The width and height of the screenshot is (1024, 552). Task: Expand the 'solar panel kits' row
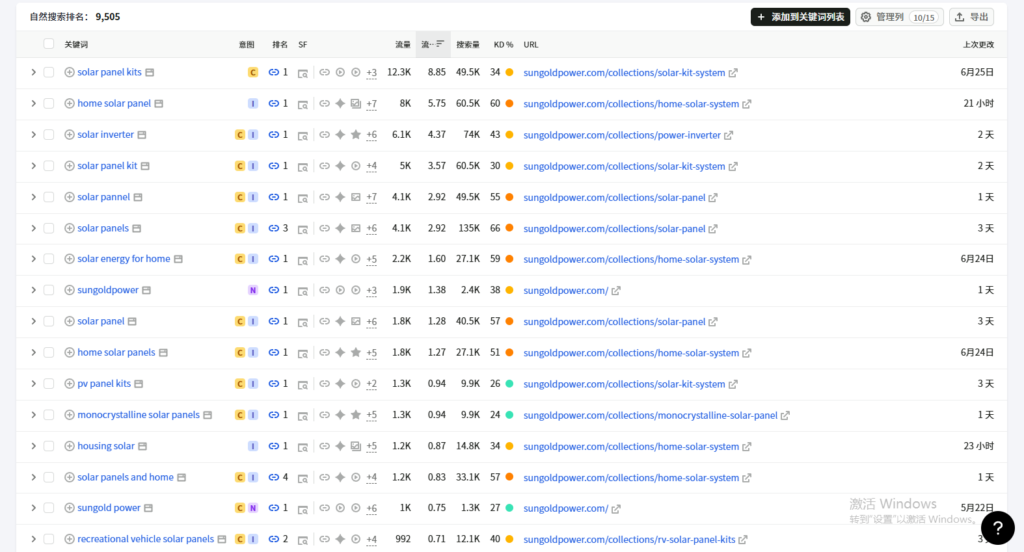(x=33, y=73)
